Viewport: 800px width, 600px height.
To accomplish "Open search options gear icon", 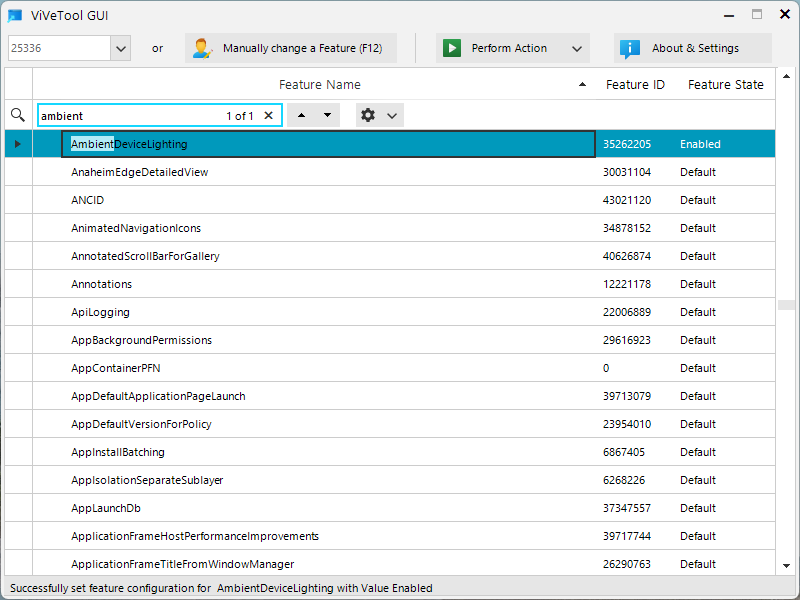I will pos(368,116).
